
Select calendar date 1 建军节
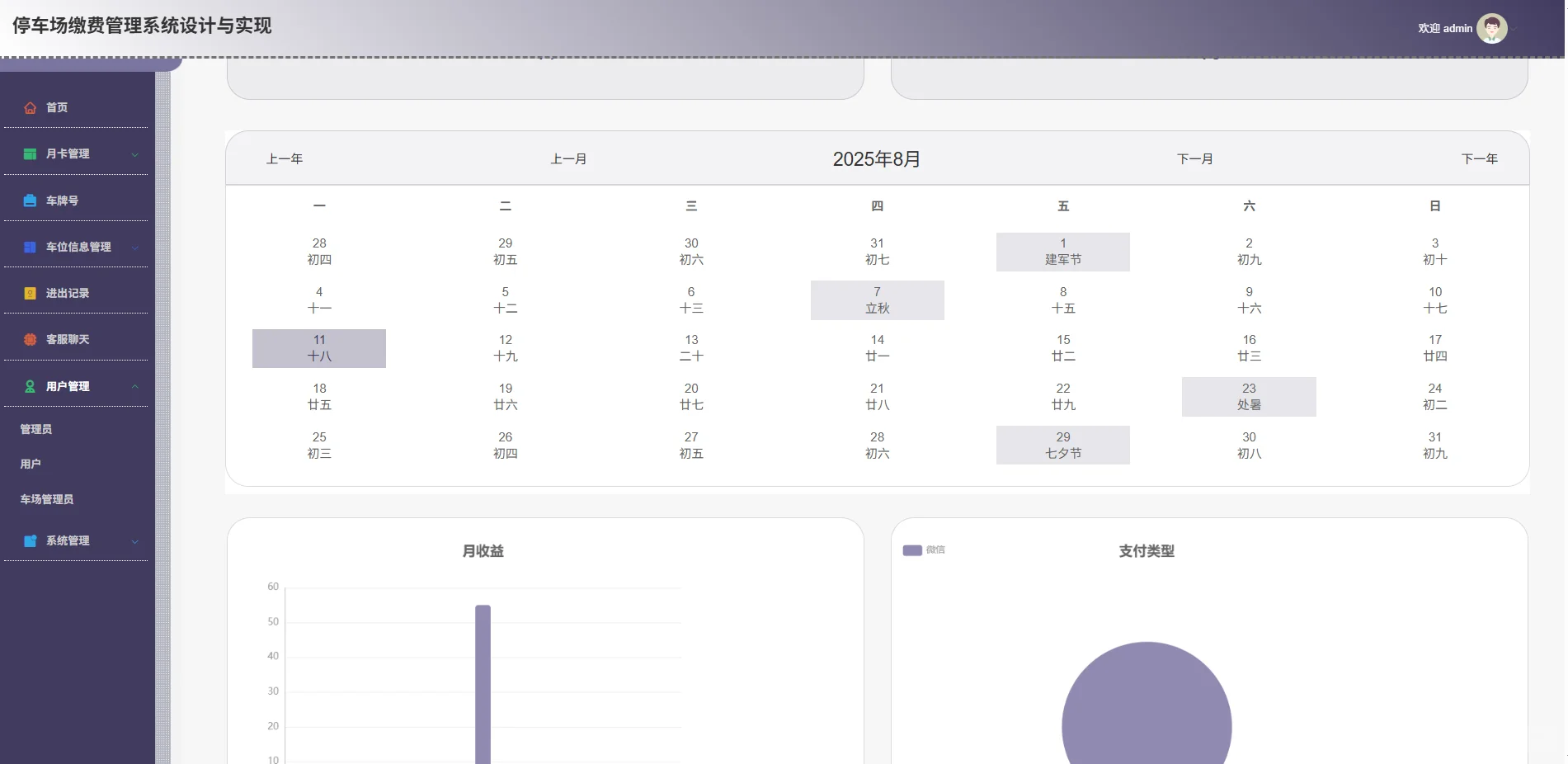click(x=1063, y=252)
